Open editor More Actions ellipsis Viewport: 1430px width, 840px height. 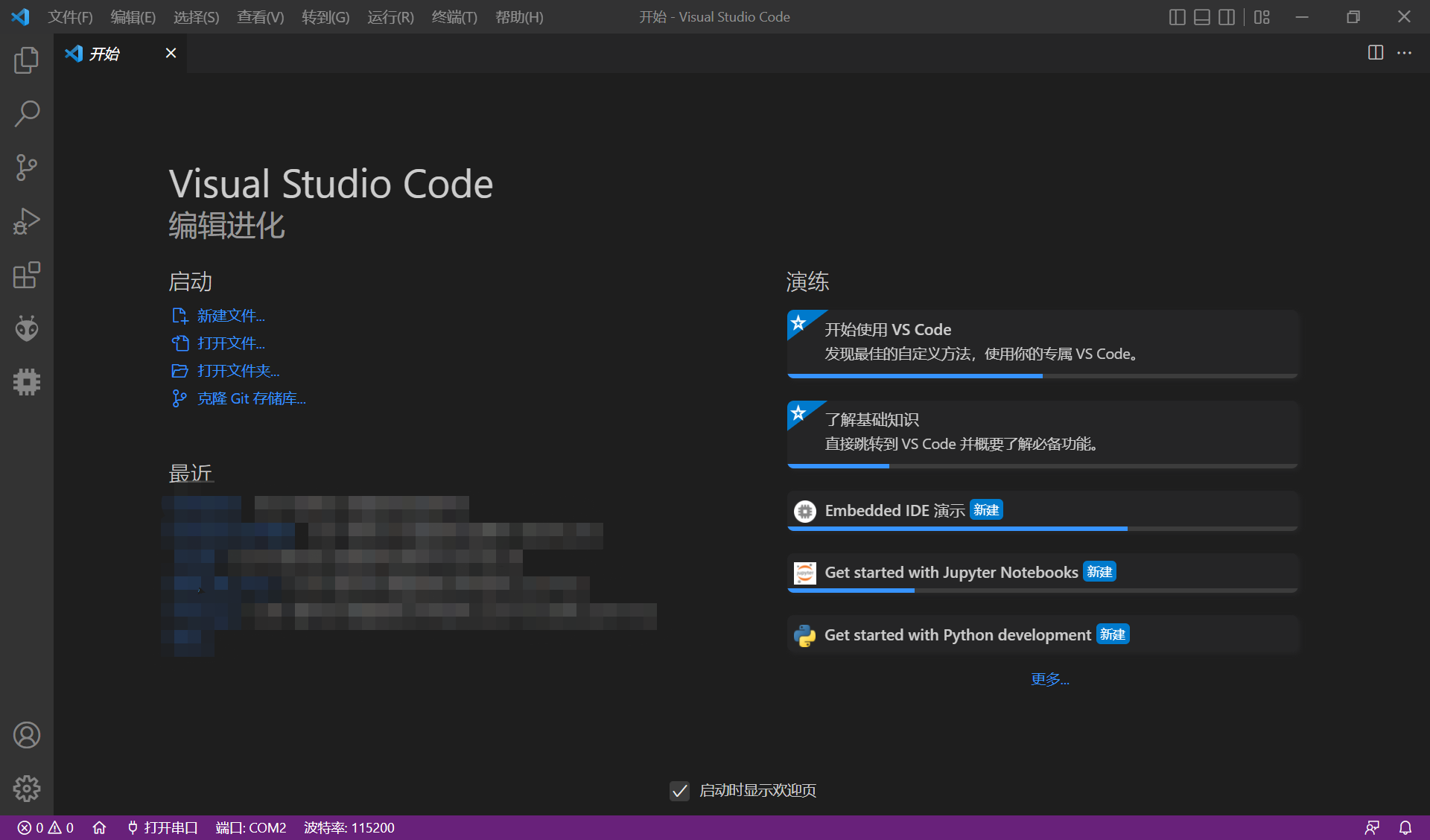point(1404,53)
